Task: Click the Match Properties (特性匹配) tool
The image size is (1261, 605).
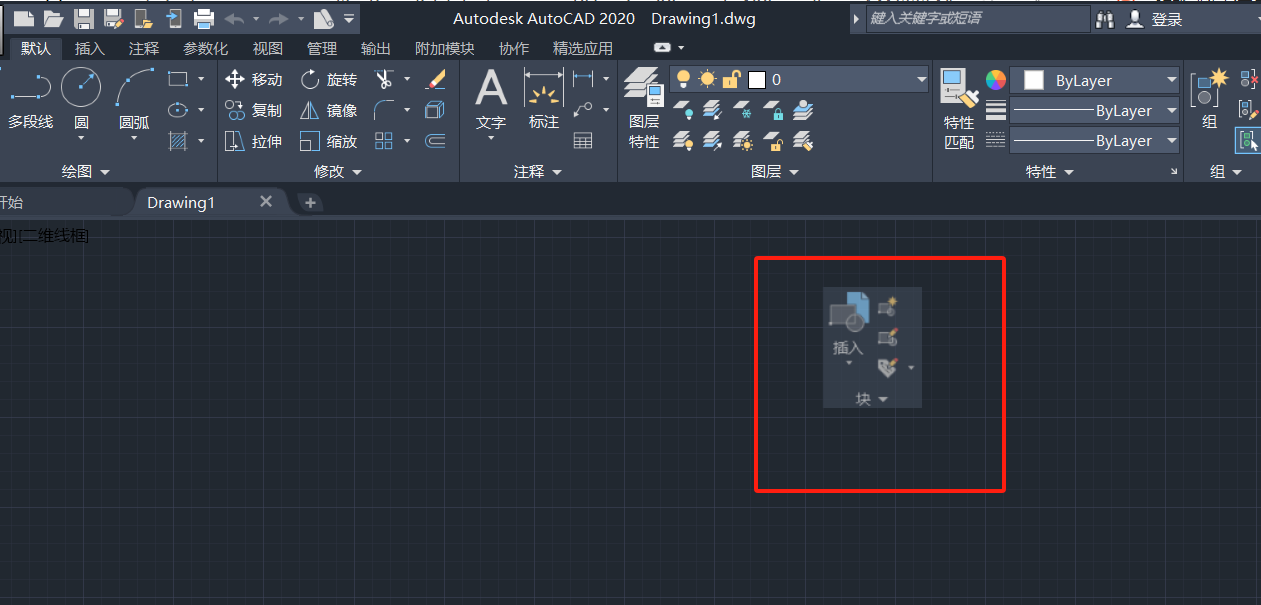Action: coord(959,108)
